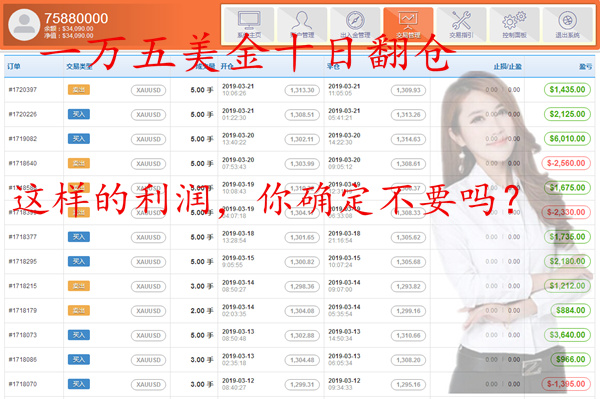Click the profit value $1,212.00
Screen dimensions: 600x399
coord(567,286)
